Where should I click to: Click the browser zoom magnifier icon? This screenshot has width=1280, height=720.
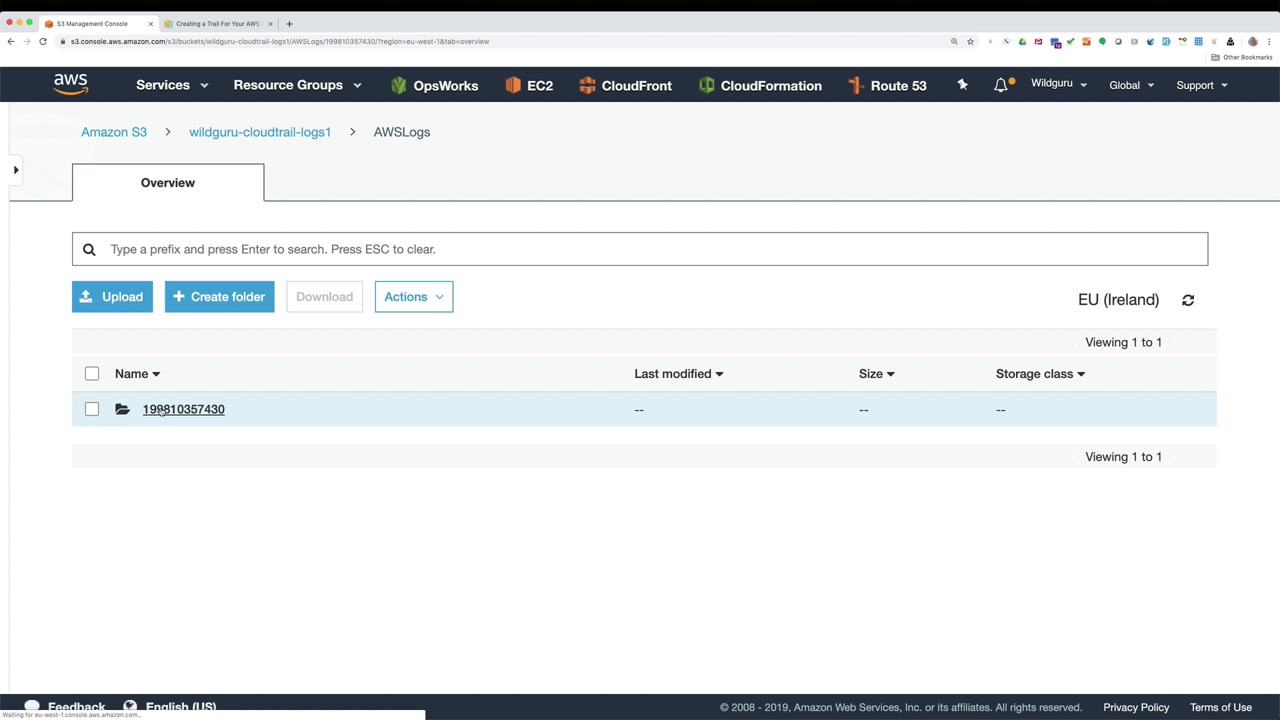coord(954,42)
